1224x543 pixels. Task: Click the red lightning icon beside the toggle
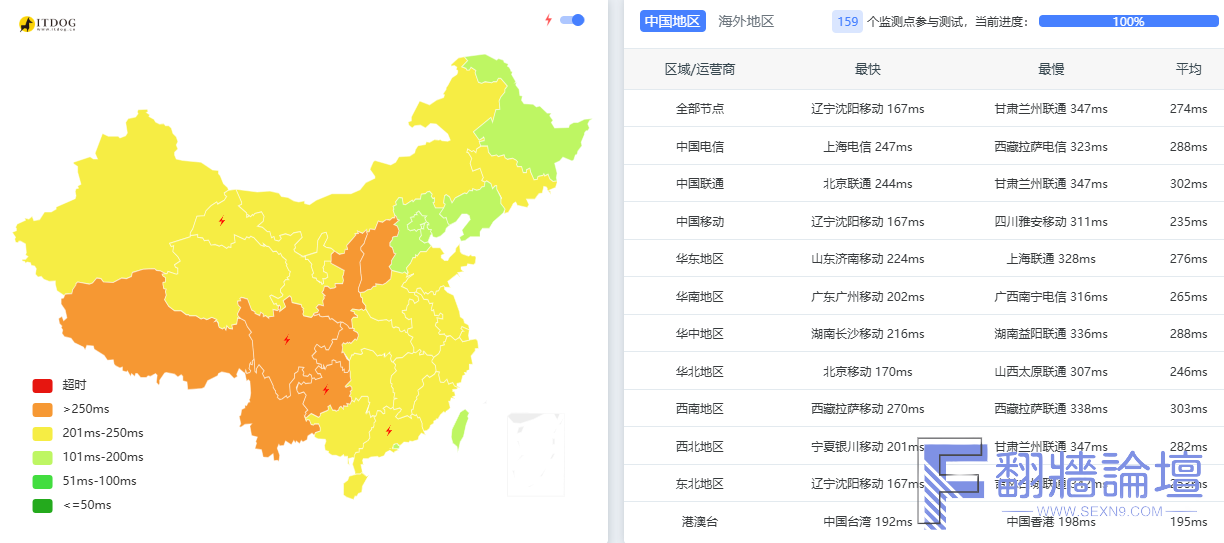tap(548, 20)
